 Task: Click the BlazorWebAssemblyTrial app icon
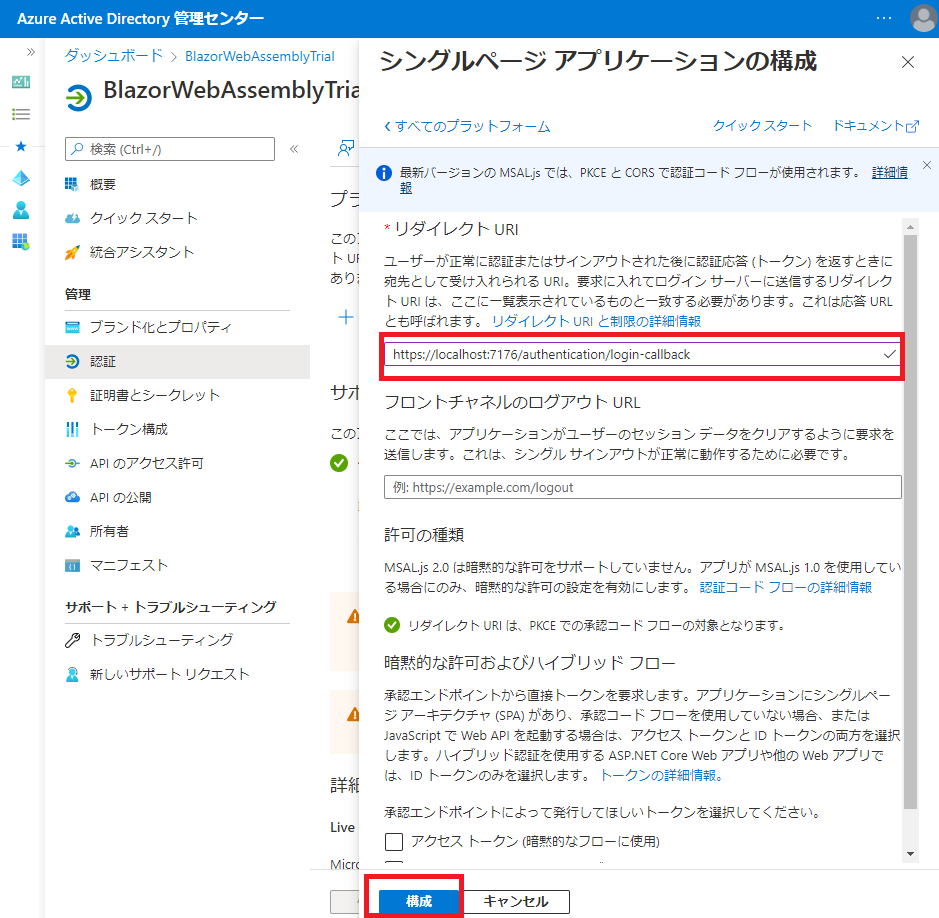click(78, 98)
